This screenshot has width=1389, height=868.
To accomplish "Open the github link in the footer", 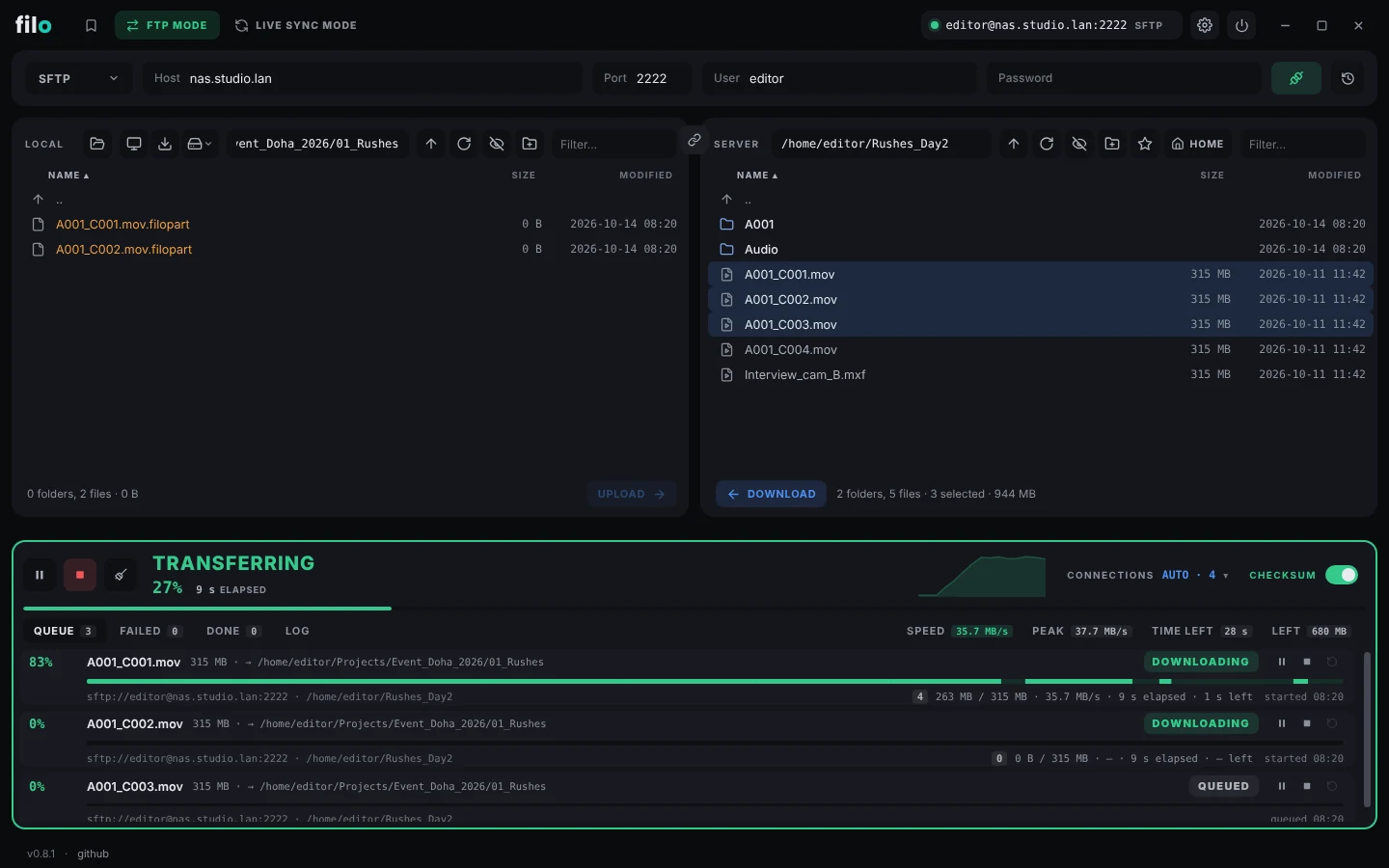I will click(94, 854).
